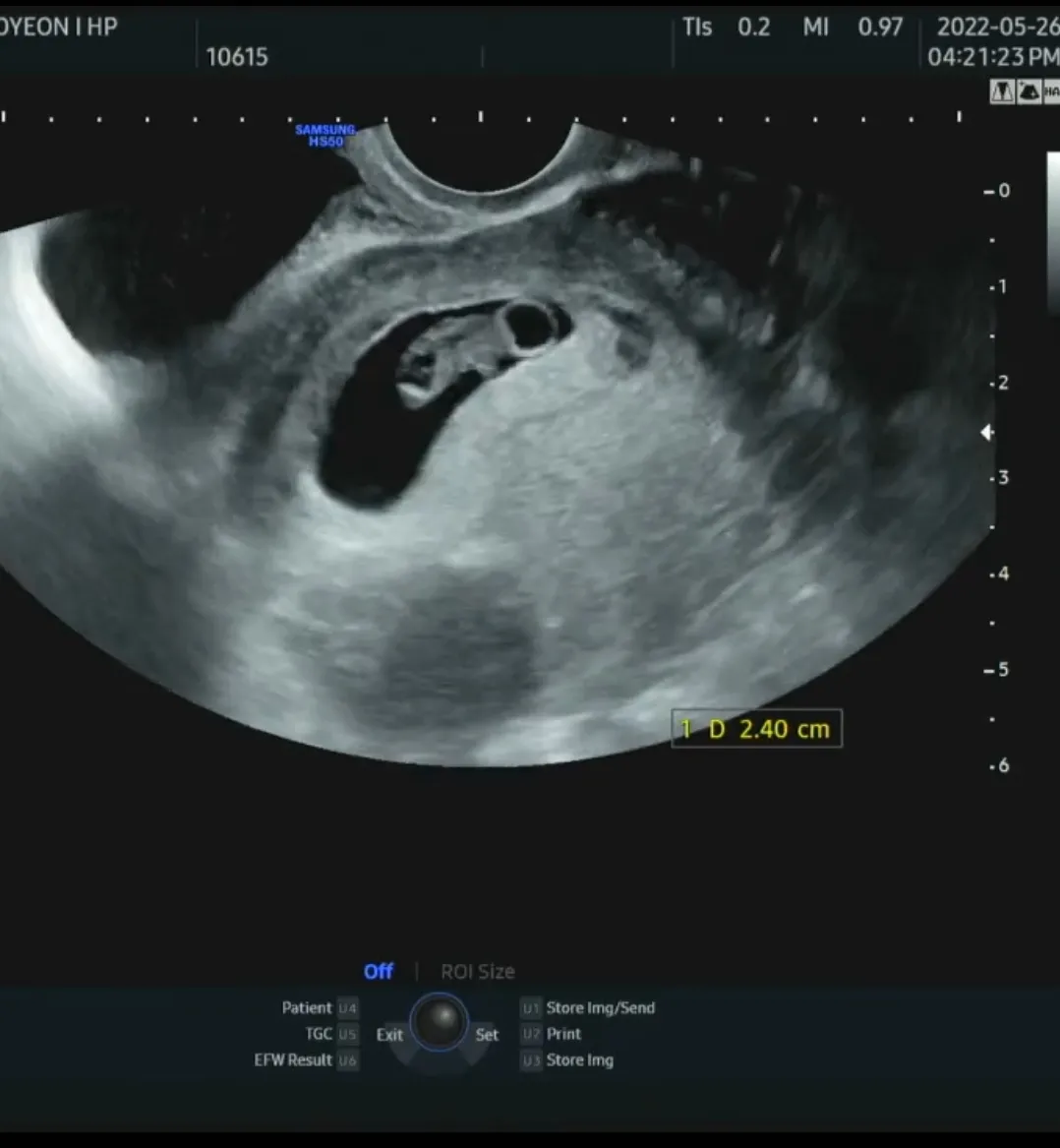Screen dimensions: 1060x1148
Task: Click the U1 key badge for Store Img/Send
Action: pyautogui.click(x=531, y=1008)
